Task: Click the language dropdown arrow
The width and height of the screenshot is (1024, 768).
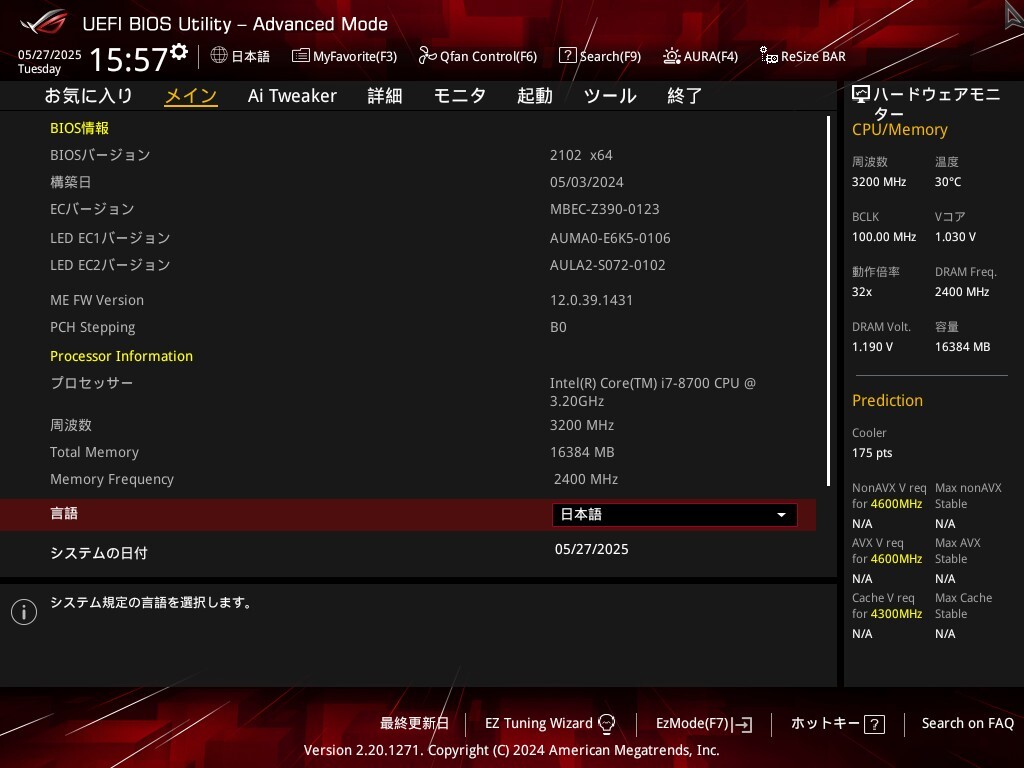Action: pyautogui.click(x=781, y=515)
